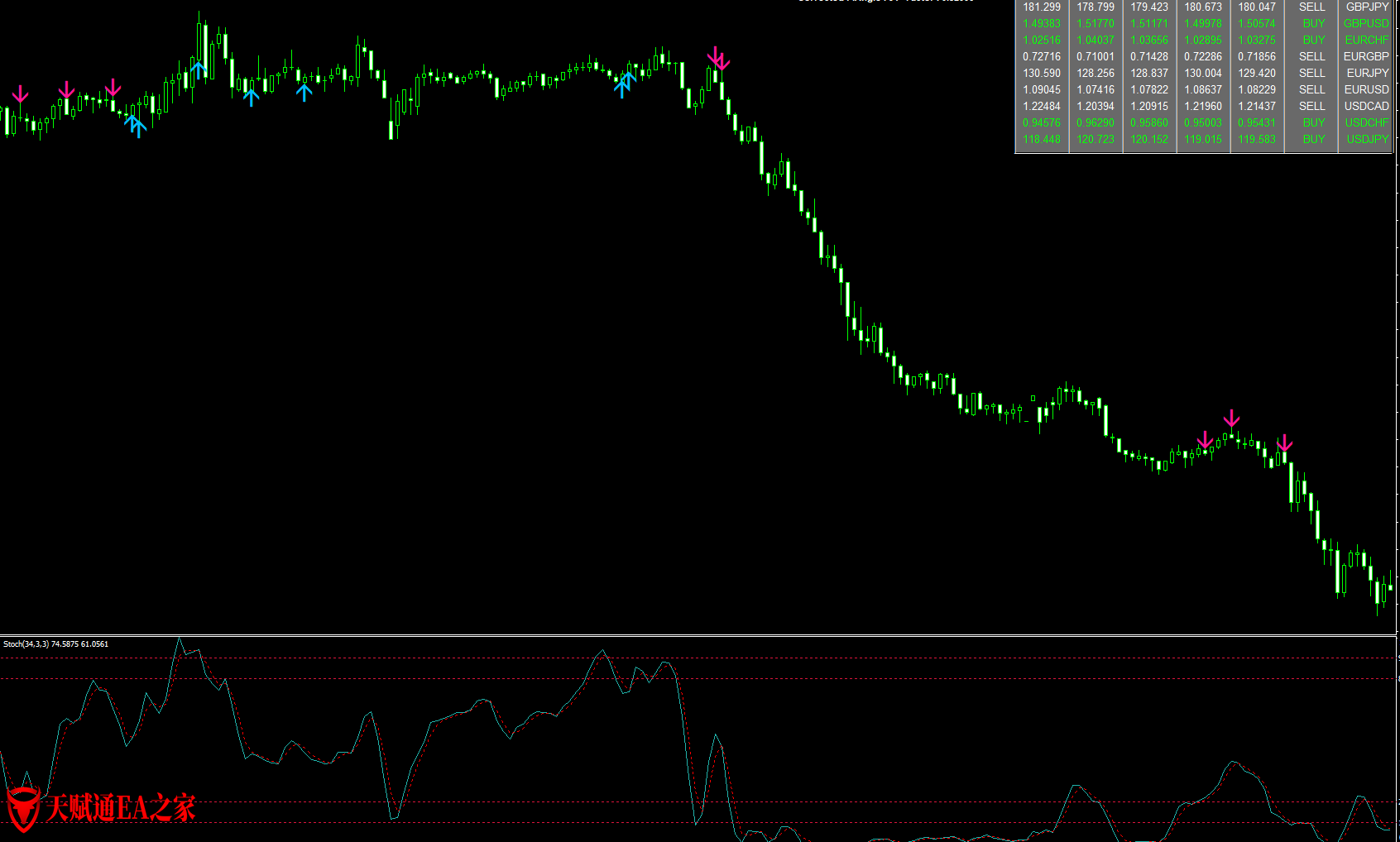Image resolution: width=1400 pixels, height=842 pixels.
Task: Click the USDJPY symbol in the table
Action: pos(1367,139)
